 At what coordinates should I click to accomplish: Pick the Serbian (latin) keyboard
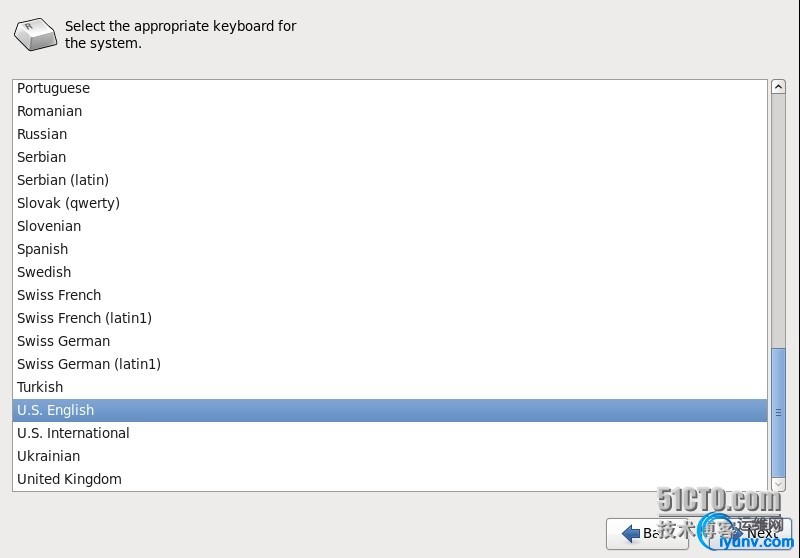63,180
